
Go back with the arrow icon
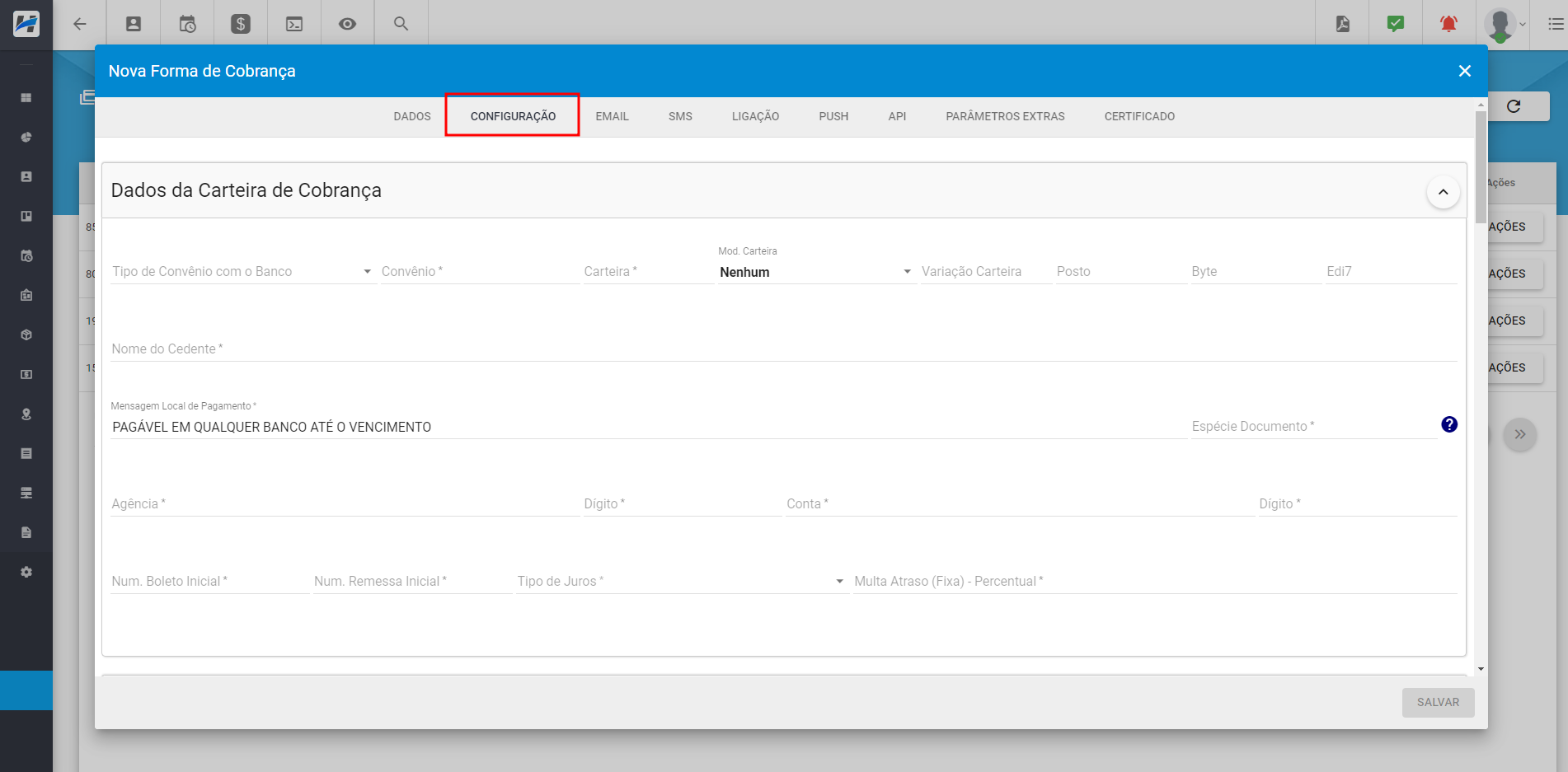coord(80,24)
